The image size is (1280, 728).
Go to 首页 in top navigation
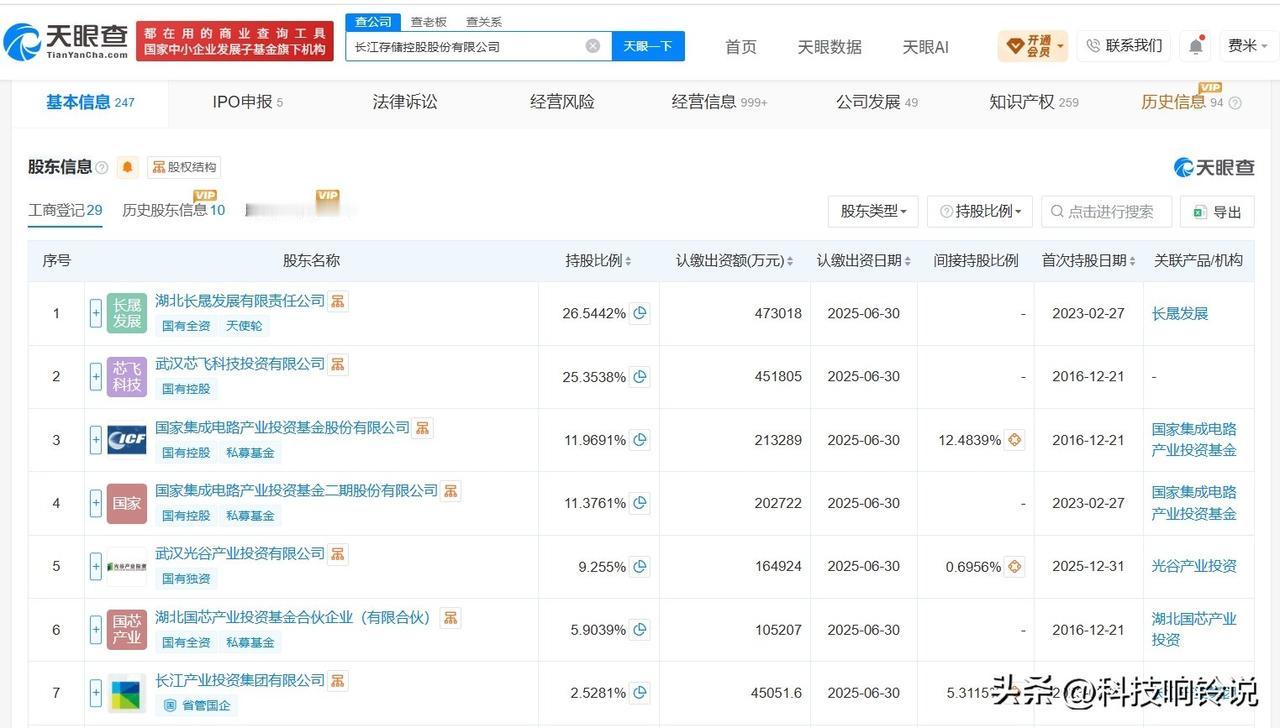(741, 46)
